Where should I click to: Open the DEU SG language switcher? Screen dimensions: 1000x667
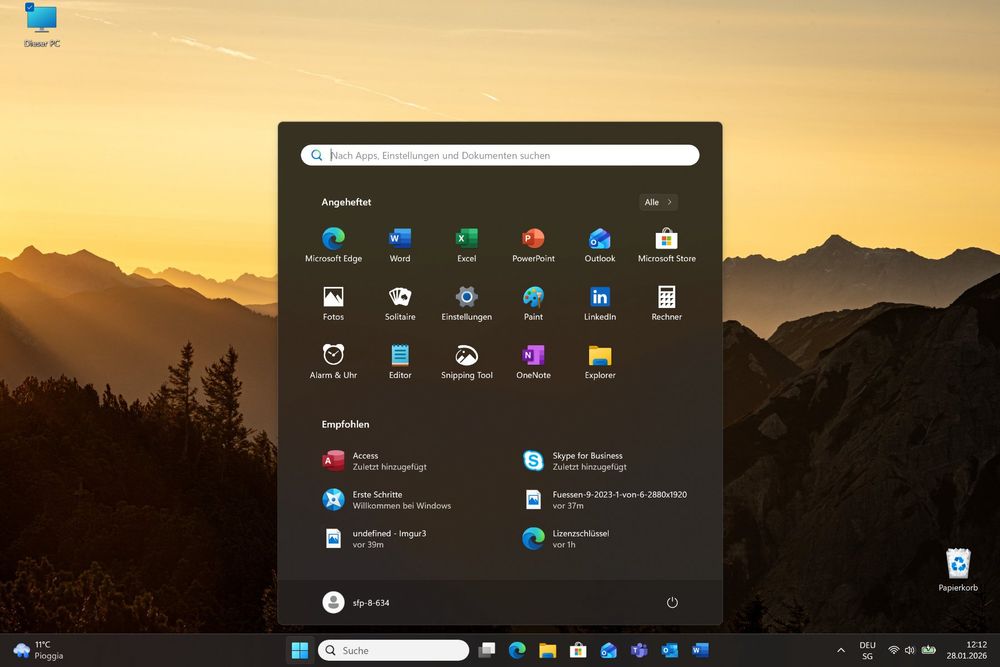pos(866,649)
